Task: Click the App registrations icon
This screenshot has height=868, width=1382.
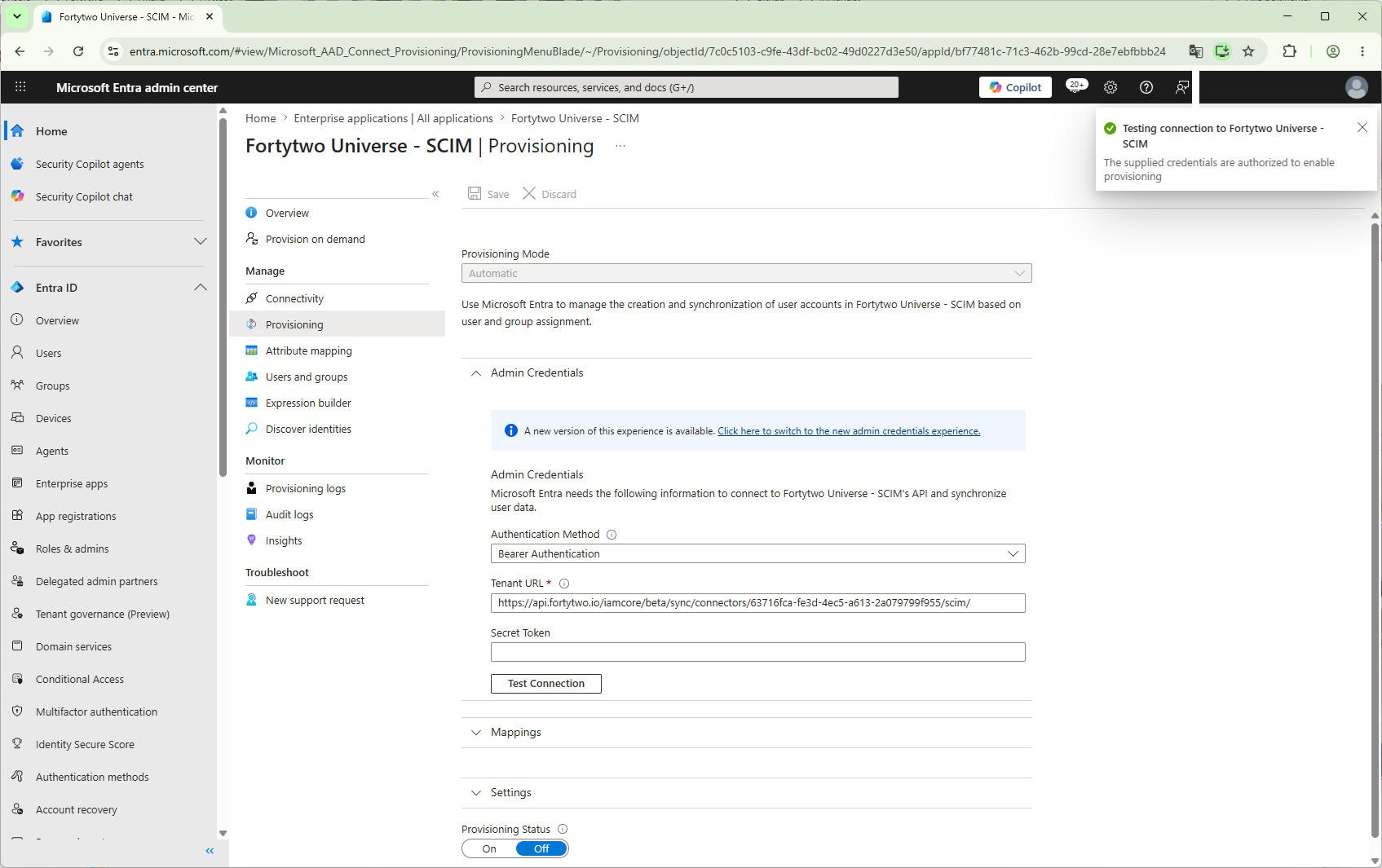Action: 17,515
